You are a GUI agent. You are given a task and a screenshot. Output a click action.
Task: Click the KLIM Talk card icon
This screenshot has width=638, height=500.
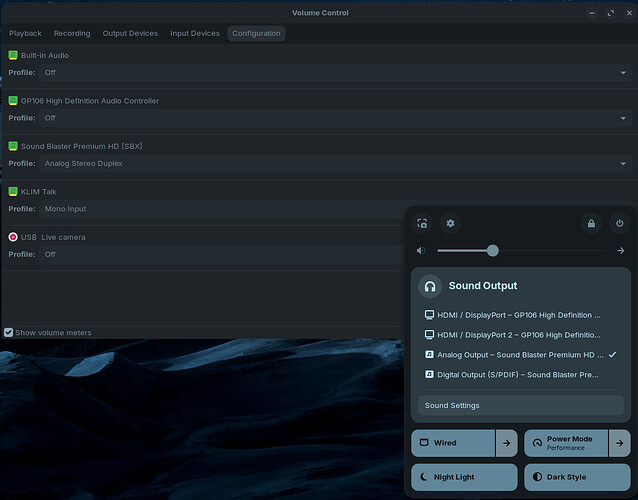point(13,191)
